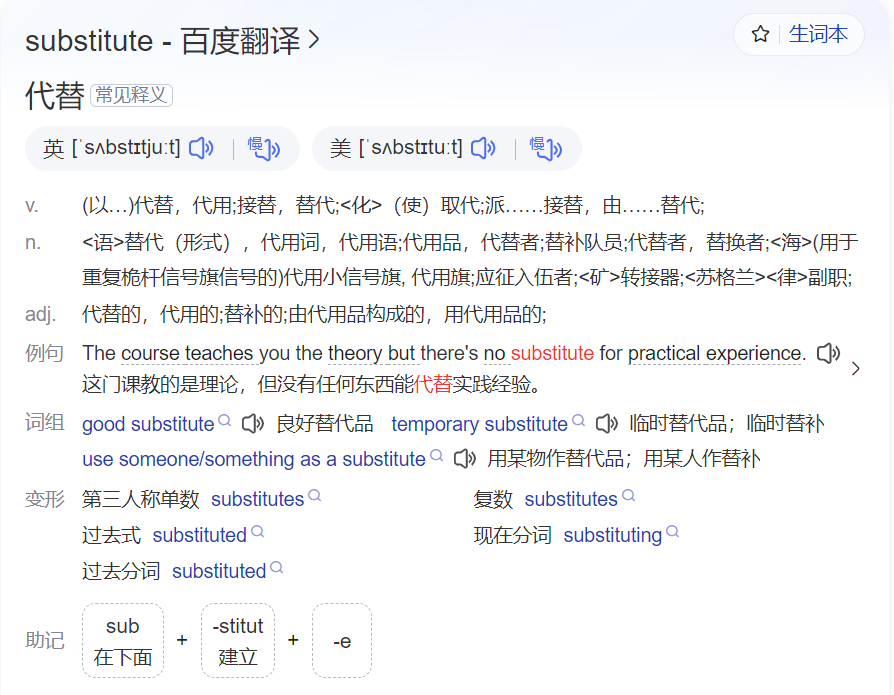Click the star icon beside 生词本
This screenshot has height=695, width=894.
click(760, 34)
